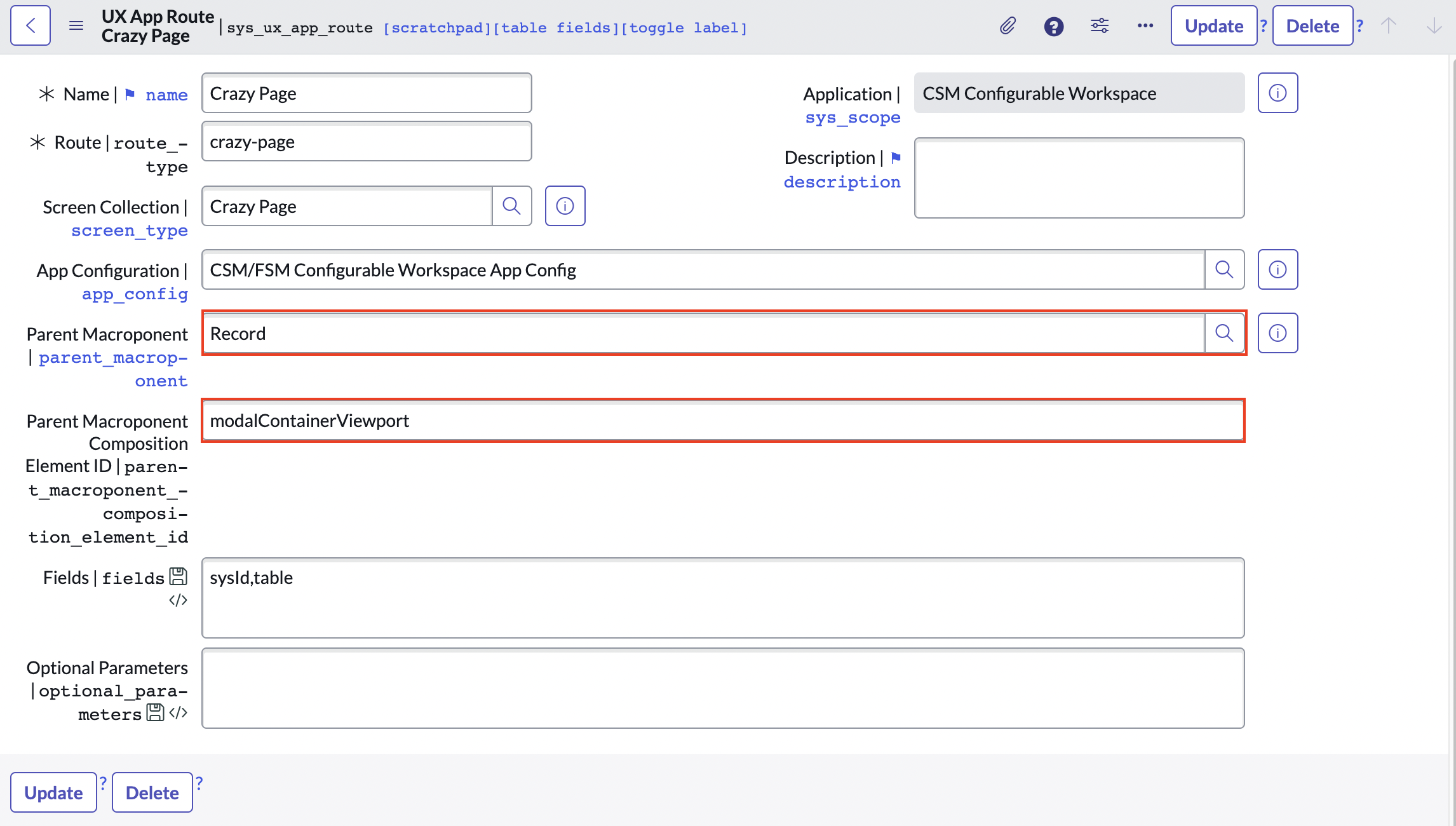Image resolution: width=1456 pixels, height=826 pixels.
Task: Preview Parent Macroponent record info icon
Action: coord(1277,333)
